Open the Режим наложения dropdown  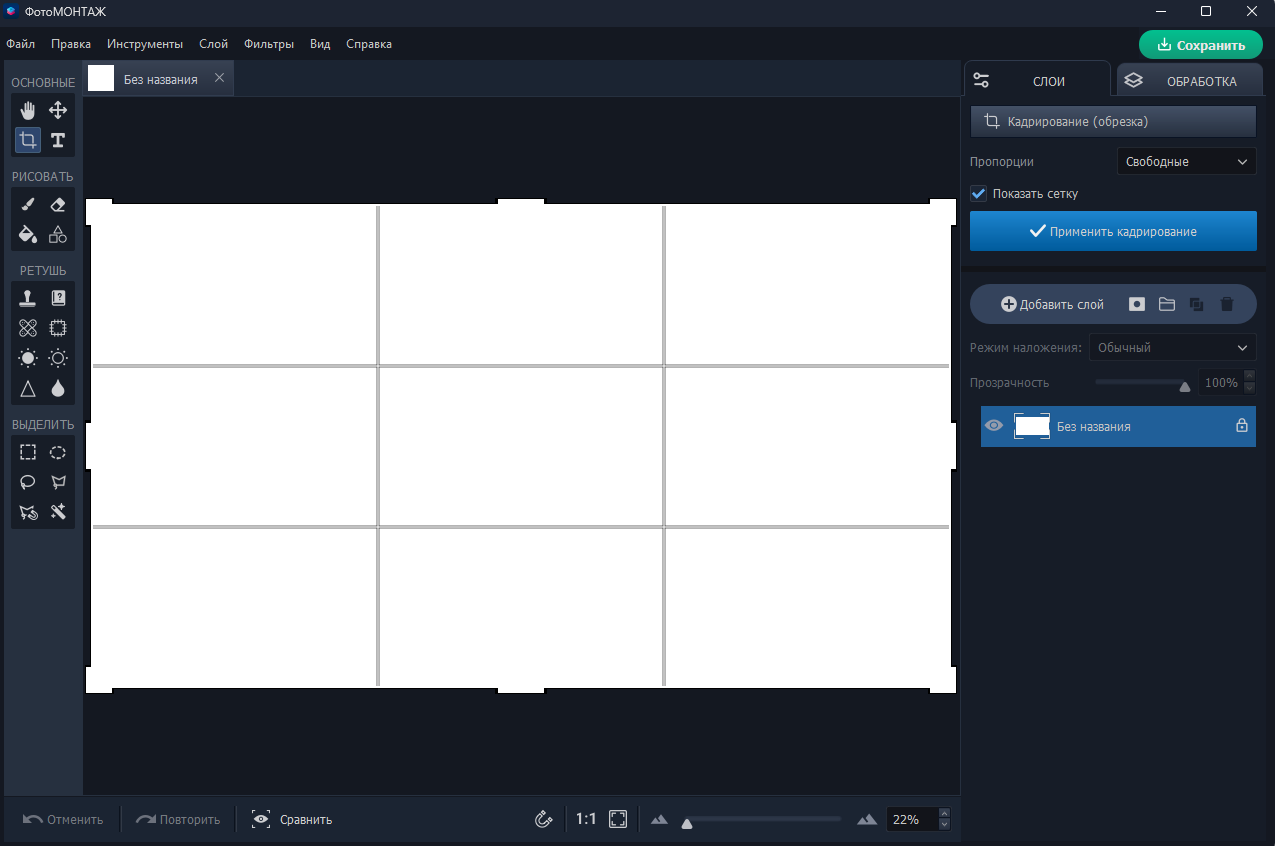[1172, 348]
